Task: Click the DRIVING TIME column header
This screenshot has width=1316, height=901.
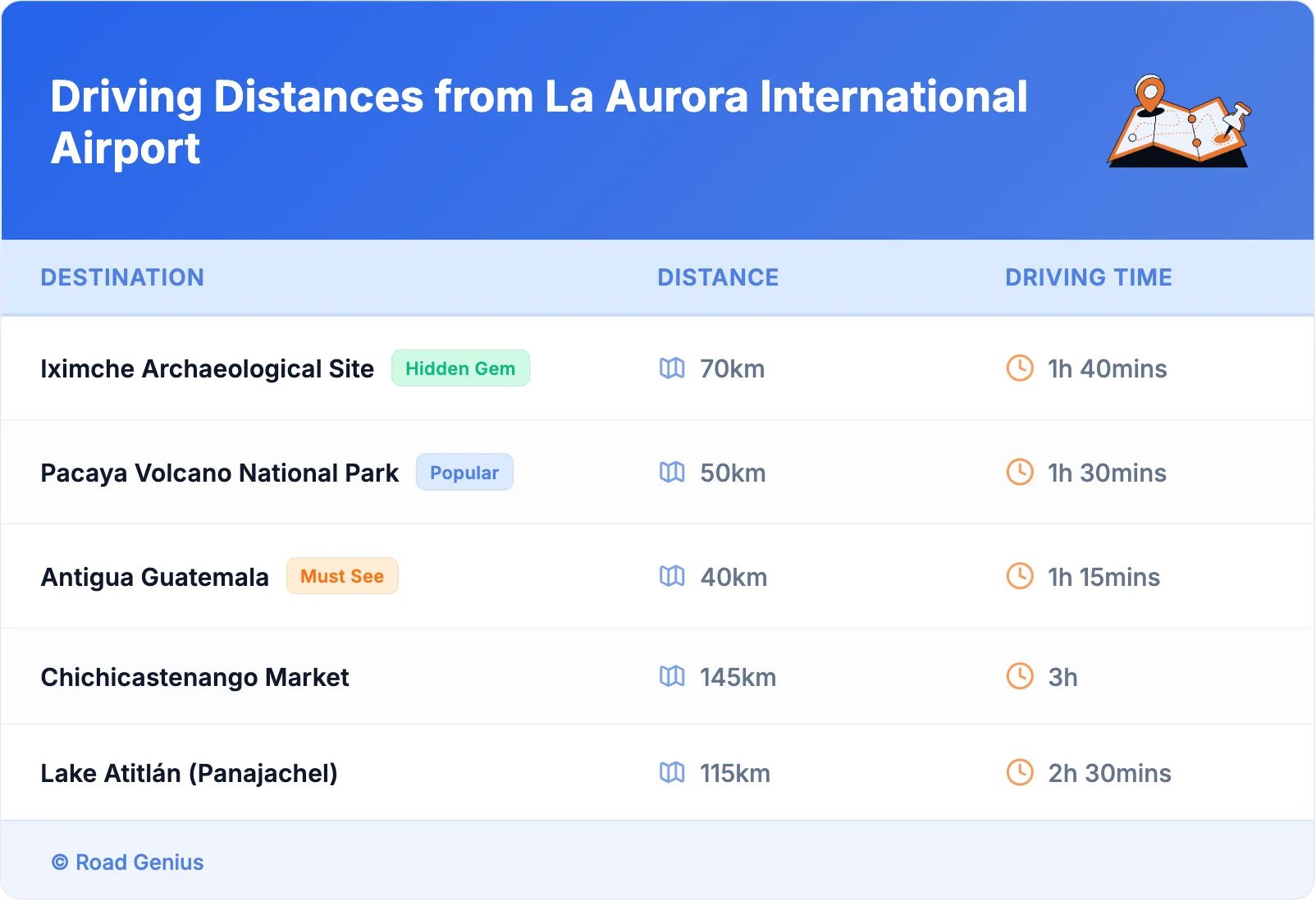Action: tap(1089, 277)
